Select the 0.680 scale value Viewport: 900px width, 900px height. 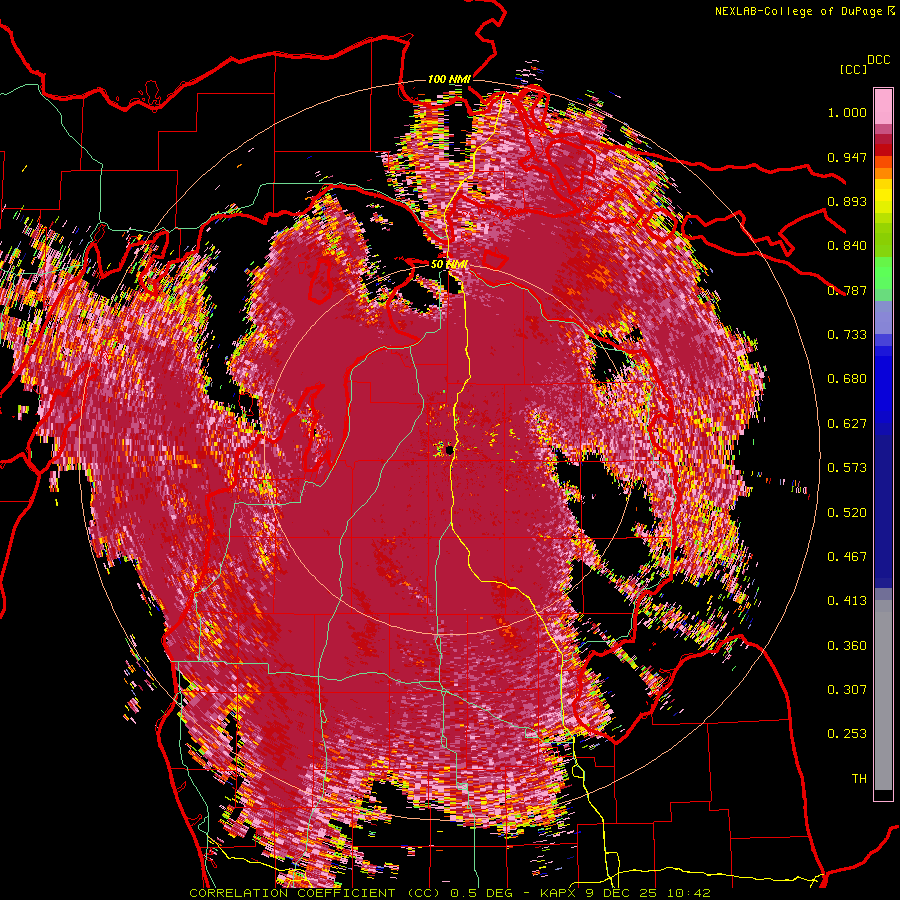click(847, 379)
